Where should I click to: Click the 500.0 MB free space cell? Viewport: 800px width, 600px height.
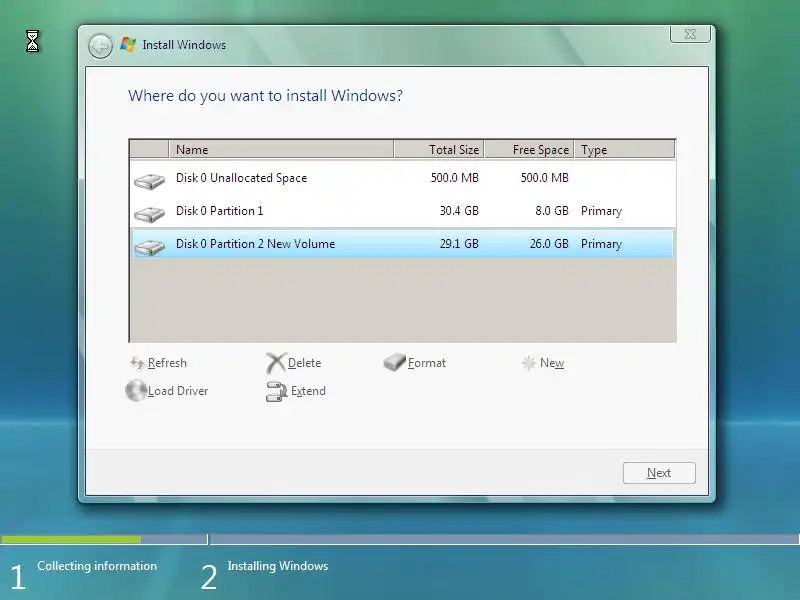point(544,178)
